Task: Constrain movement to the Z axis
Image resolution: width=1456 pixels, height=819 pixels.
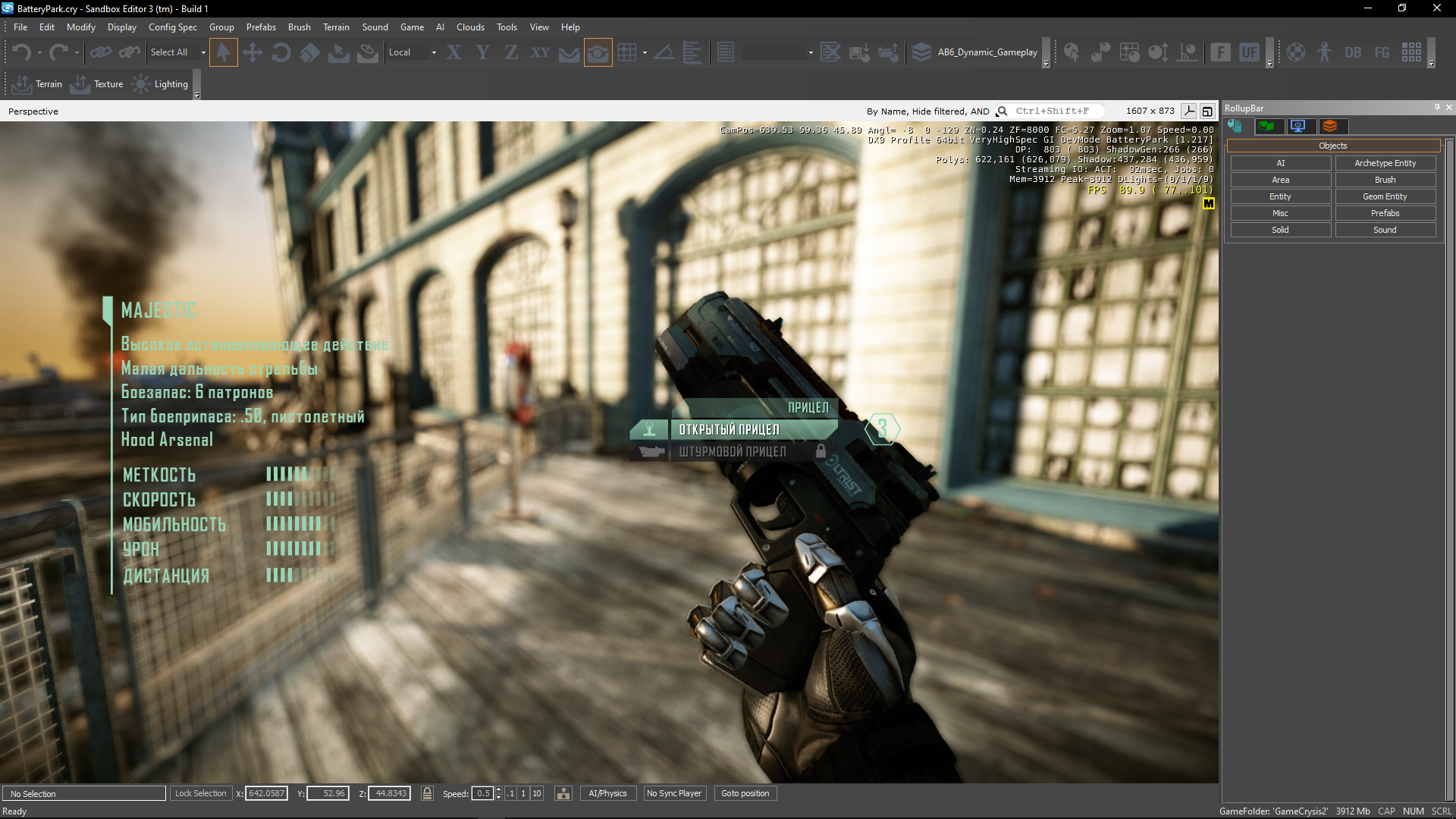Action: pos(511,52)
